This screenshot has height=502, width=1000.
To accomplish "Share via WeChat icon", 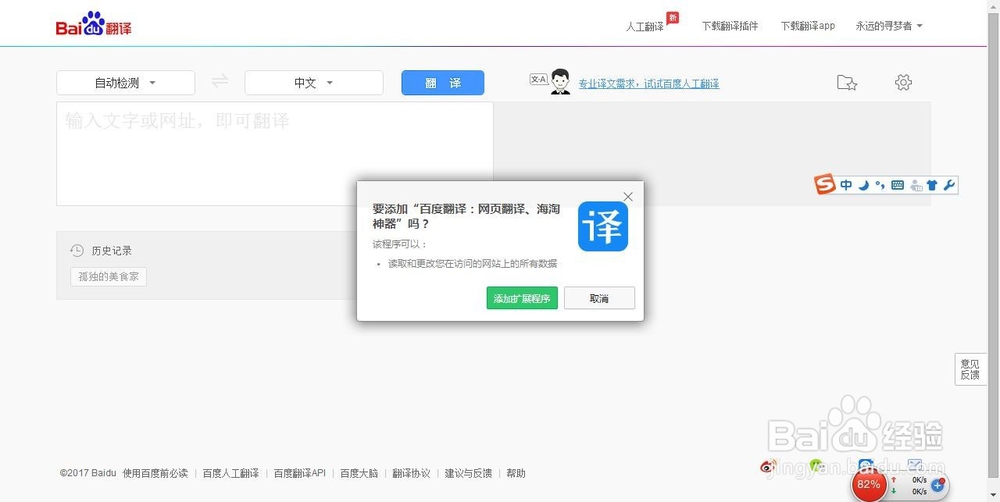I will [x=817, y=464].
